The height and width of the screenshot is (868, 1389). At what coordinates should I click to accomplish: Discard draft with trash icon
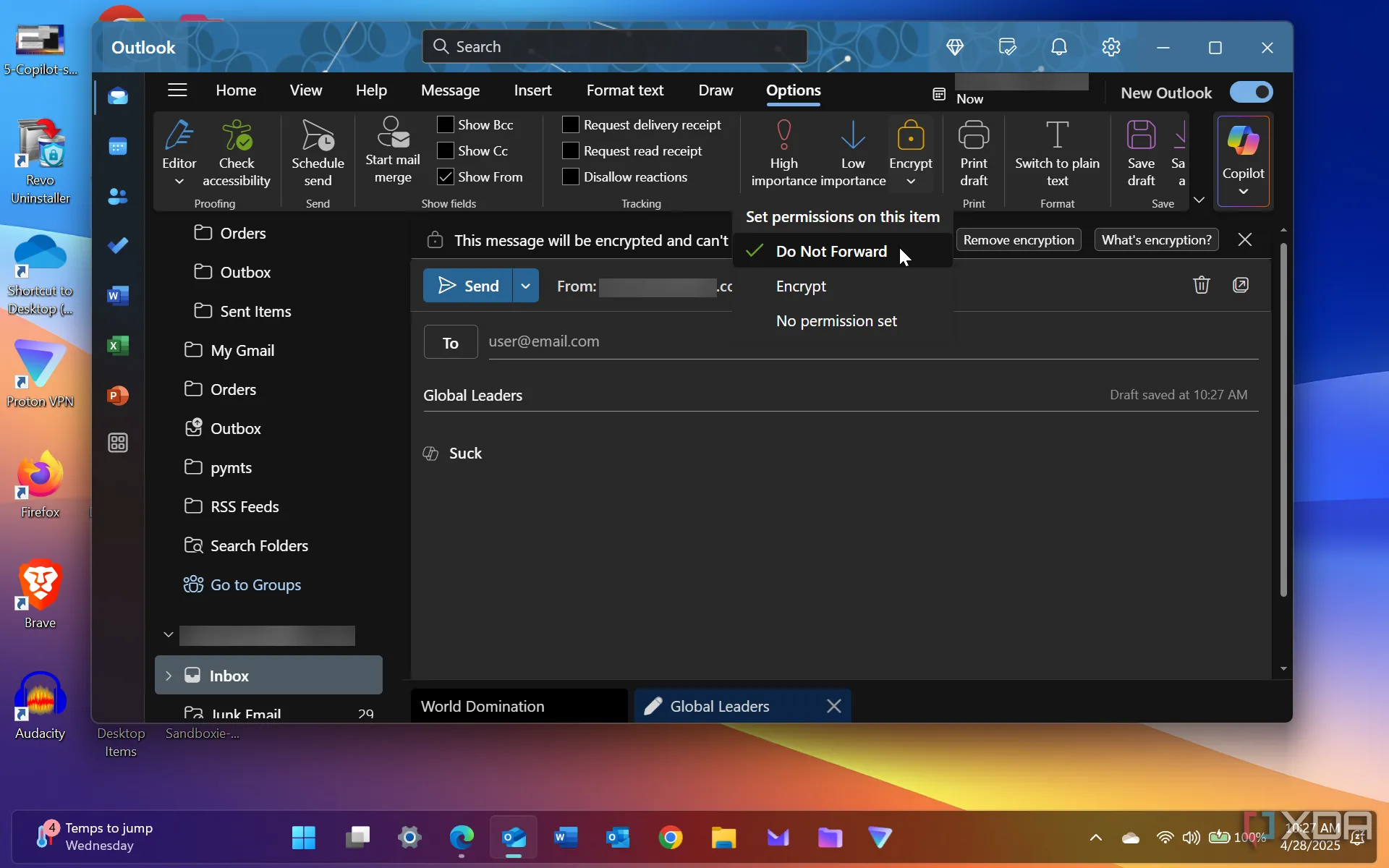[x=1201, y=285]
